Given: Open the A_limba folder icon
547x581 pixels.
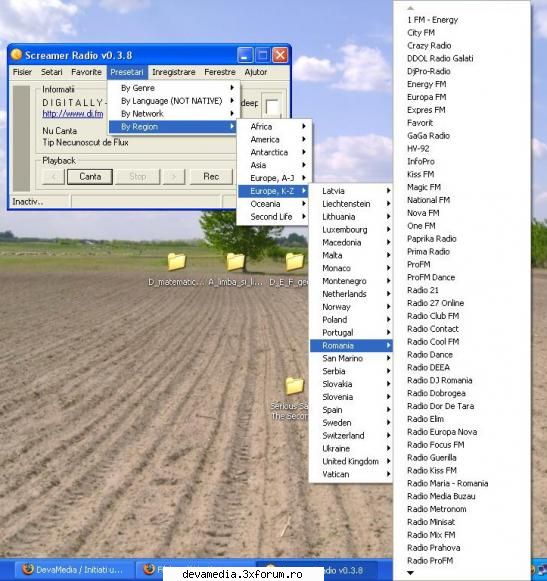Looking at the screenshot, I should [x=235, y=262].
